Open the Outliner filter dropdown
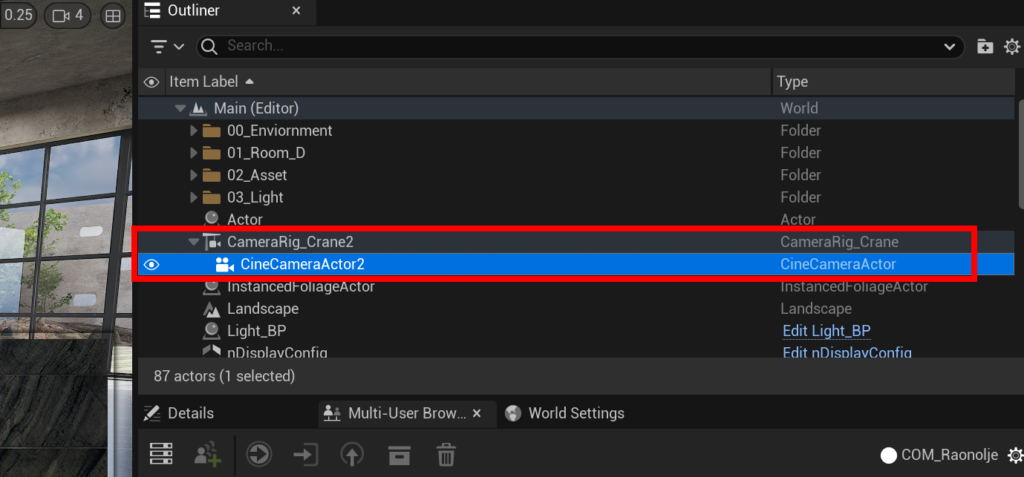The width and height of the screenshot is (1024, 477). 167,46
